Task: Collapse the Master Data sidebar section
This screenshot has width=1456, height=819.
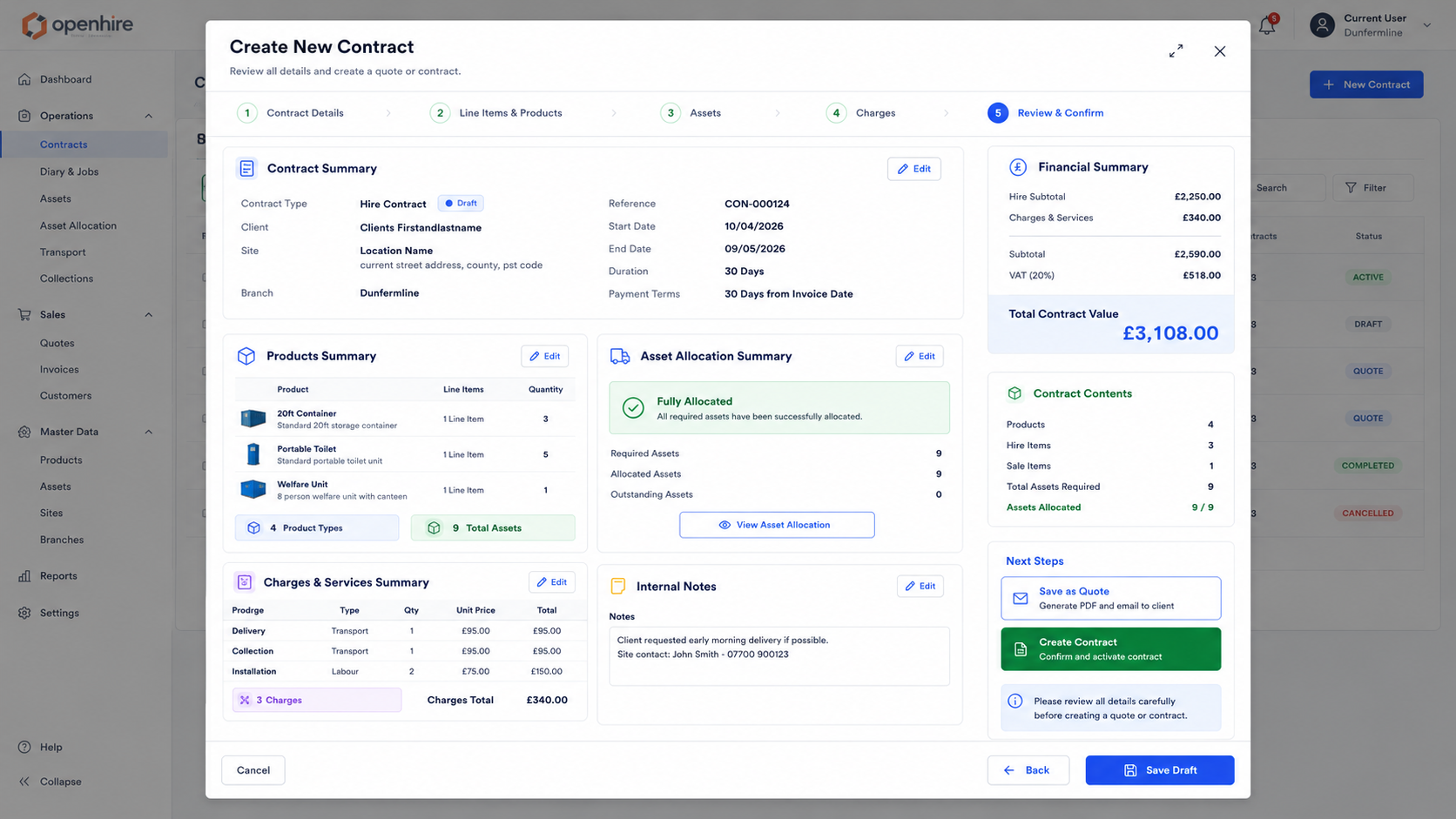Action: pos(148,432)
